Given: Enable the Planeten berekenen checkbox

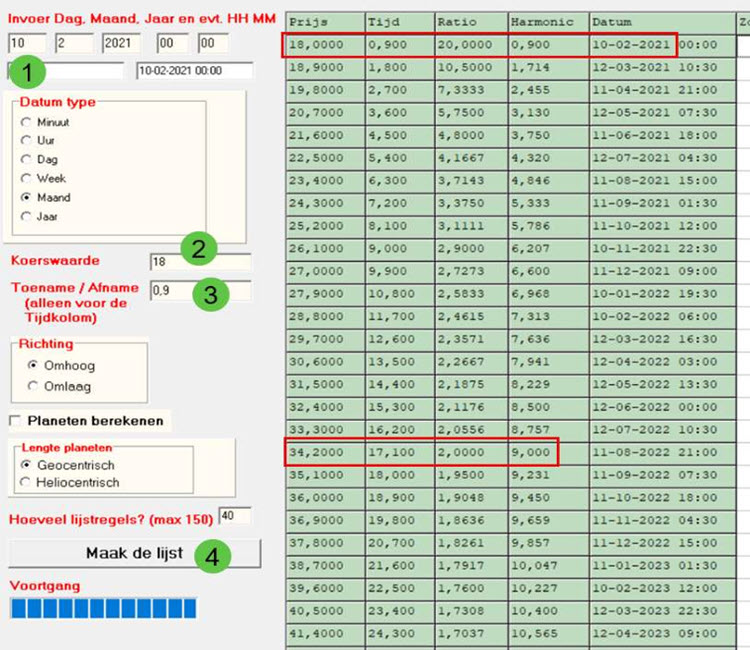Looking at the screenshot, I should pyautogui.click(x=15, y=421).
